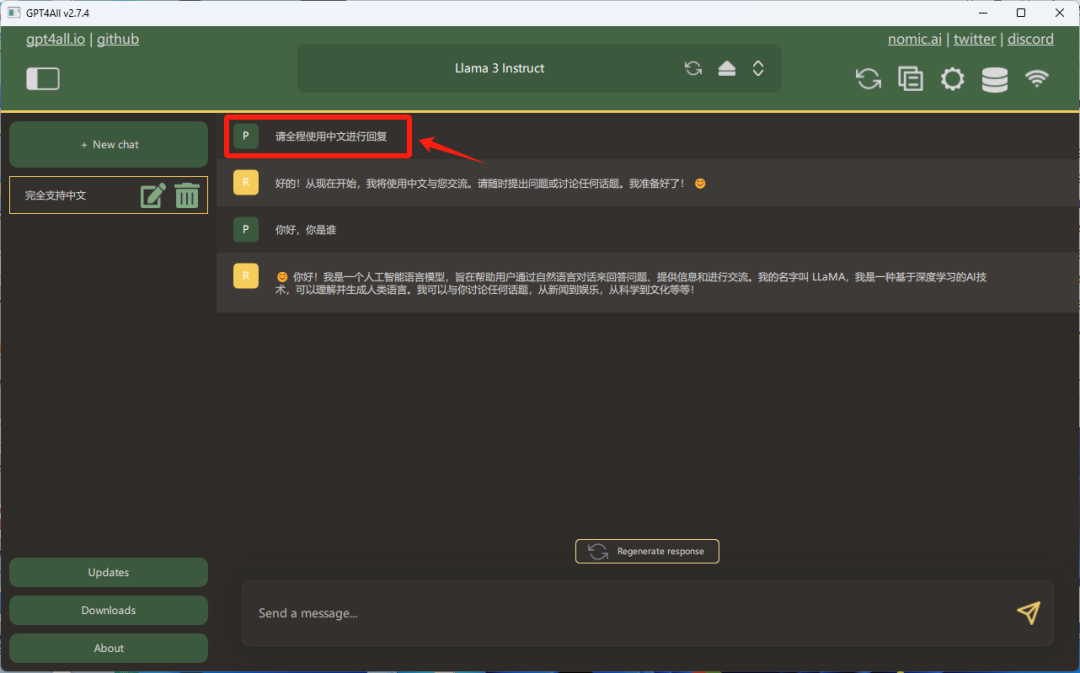Open the twitter link

[x=975, y=39]
